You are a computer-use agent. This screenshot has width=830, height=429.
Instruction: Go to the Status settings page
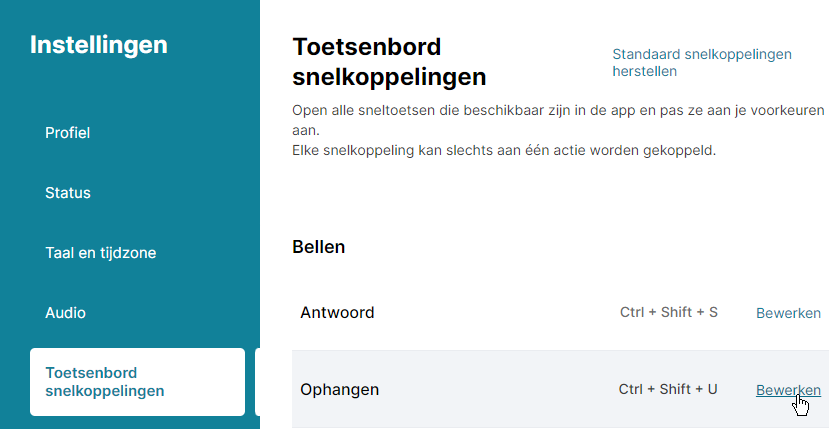pyautogui.click(x=68, y=193)
